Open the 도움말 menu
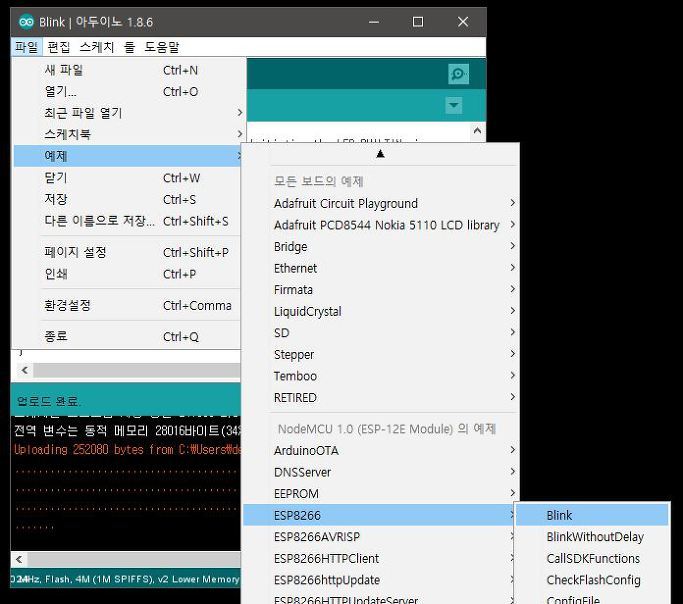This screenshot has width=683, height=604. (x=162, y=47)
